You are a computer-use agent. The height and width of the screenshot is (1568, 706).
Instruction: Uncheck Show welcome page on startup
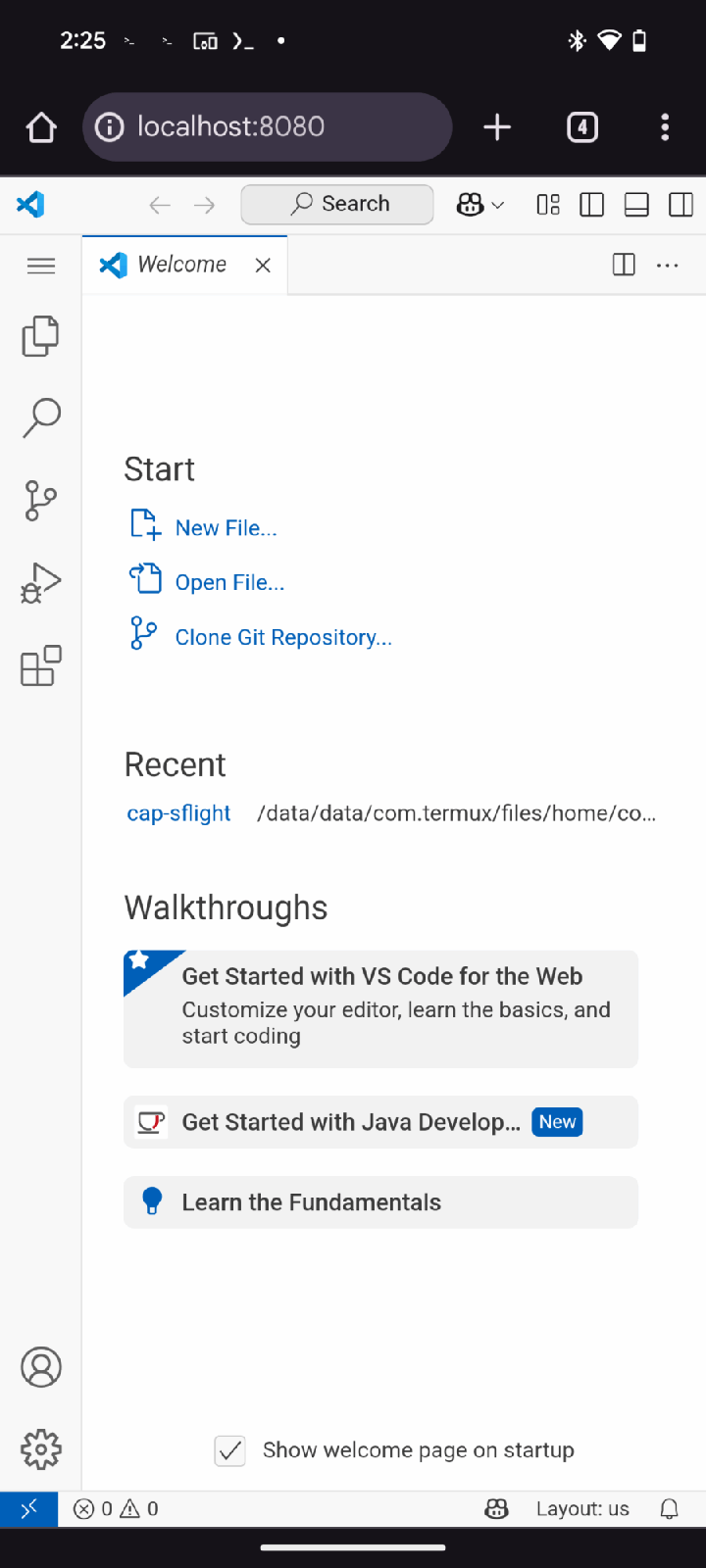230,1450
